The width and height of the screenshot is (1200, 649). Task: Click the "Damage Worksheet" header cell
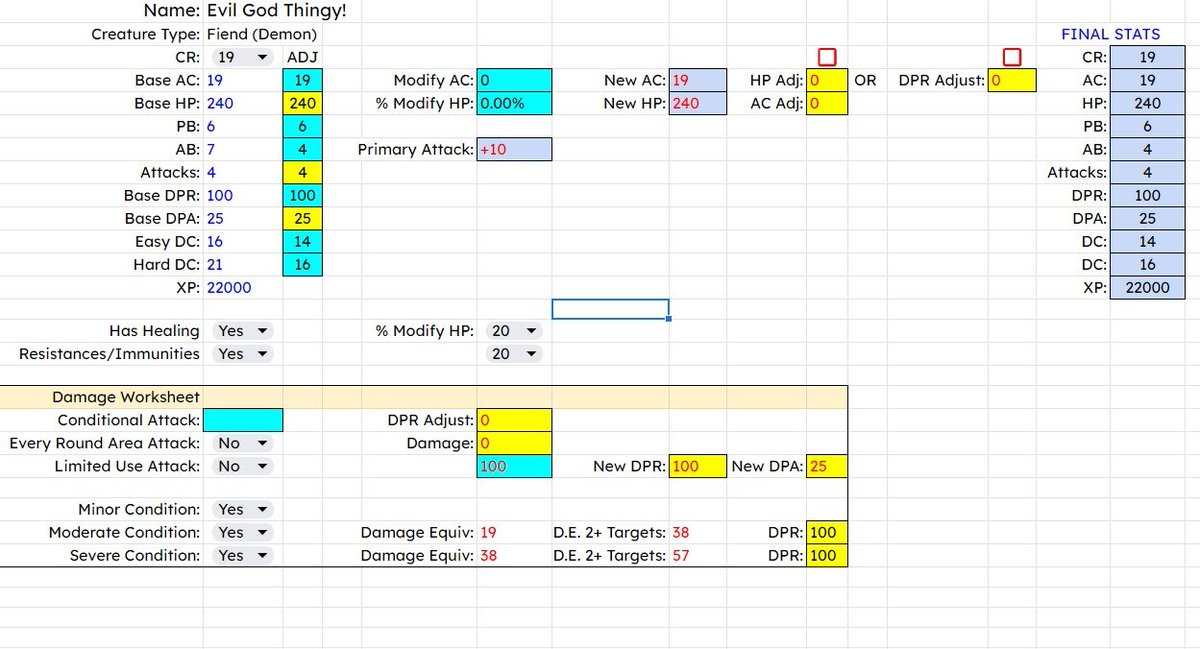[126, 397]
